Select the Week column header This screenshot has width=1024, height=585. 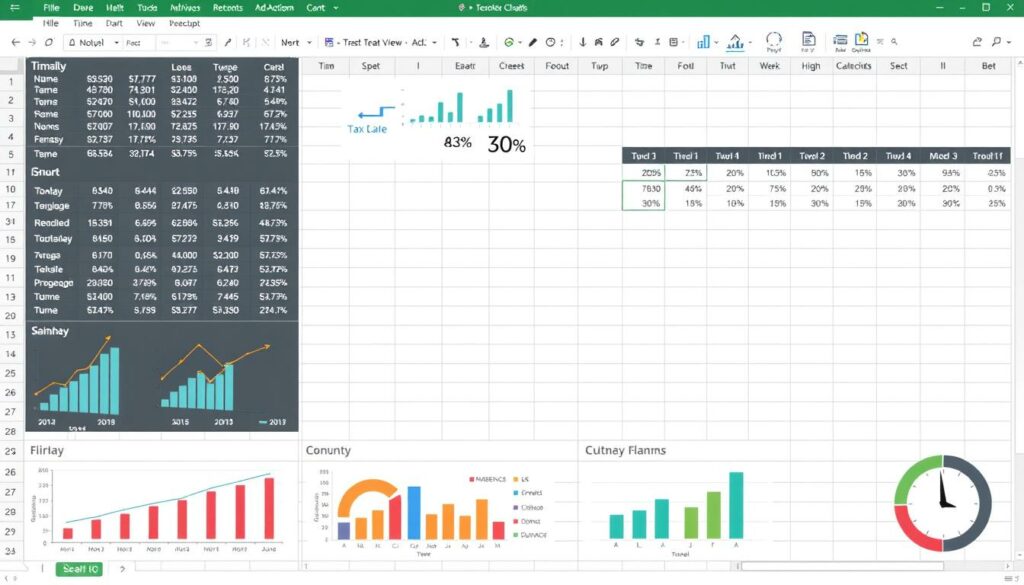click(x=769, y=66)
